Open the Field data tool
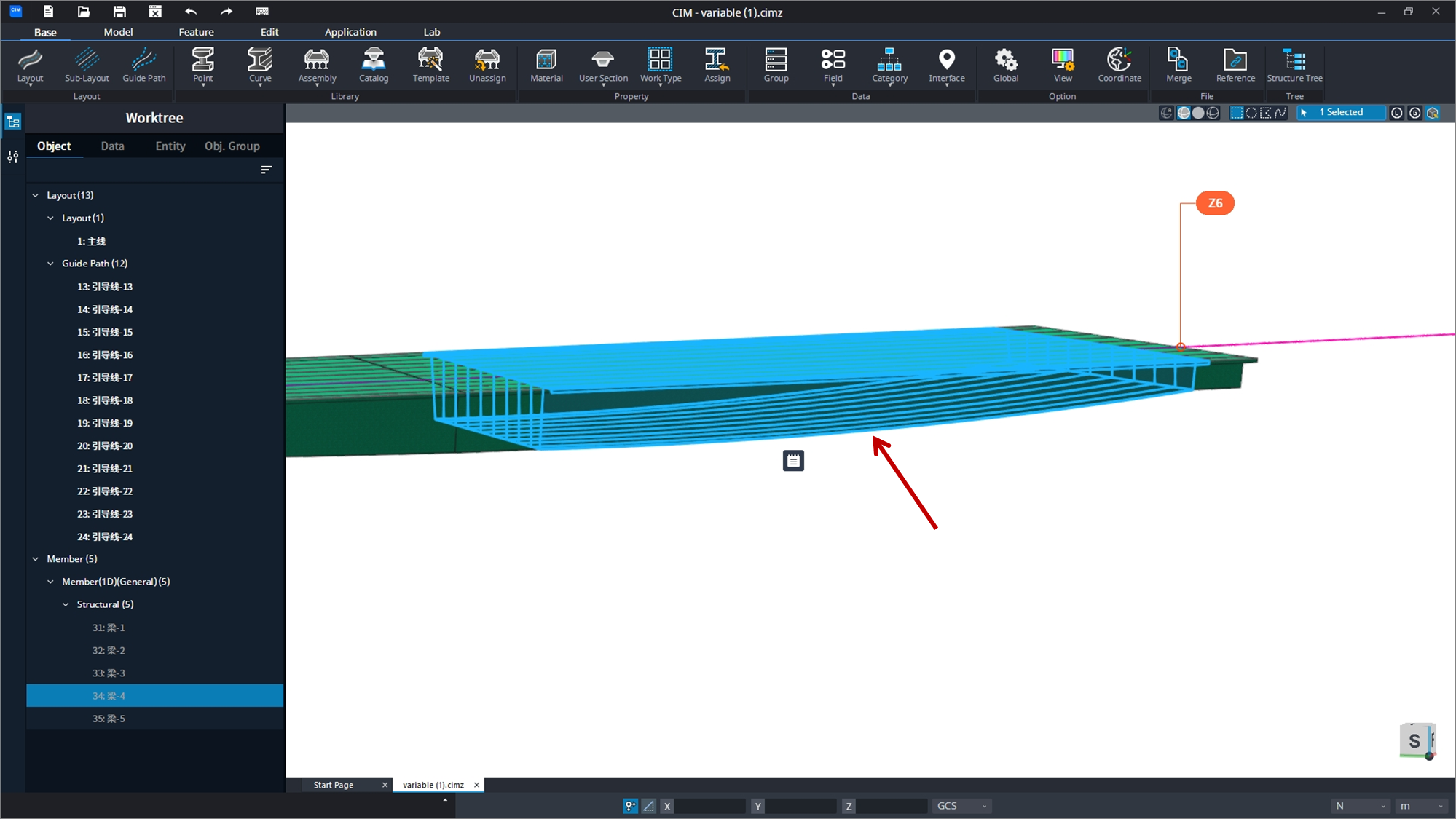1456x819 pixels. (833, 66)
